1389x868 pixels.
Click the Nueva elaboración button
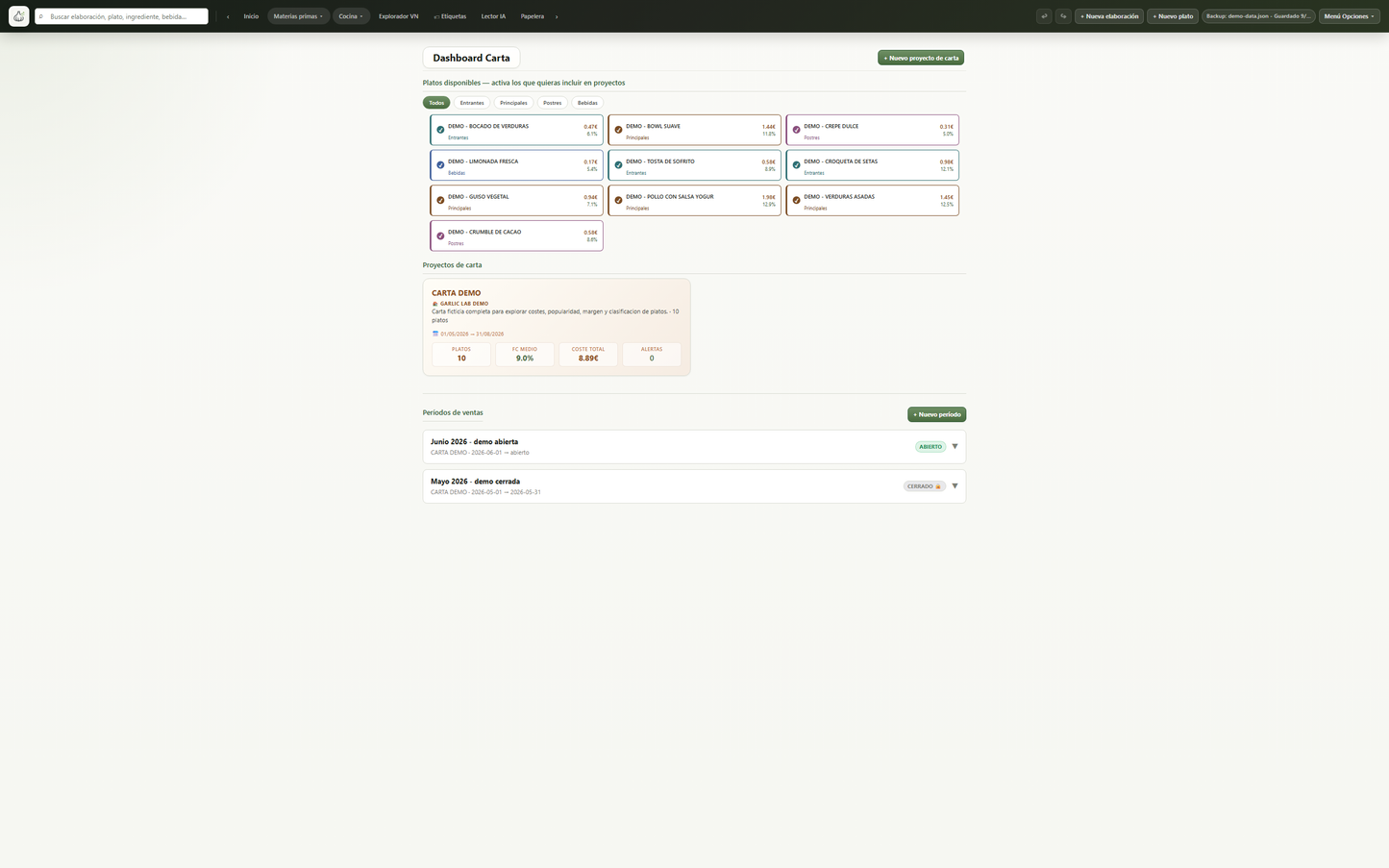coord(1109,16)
